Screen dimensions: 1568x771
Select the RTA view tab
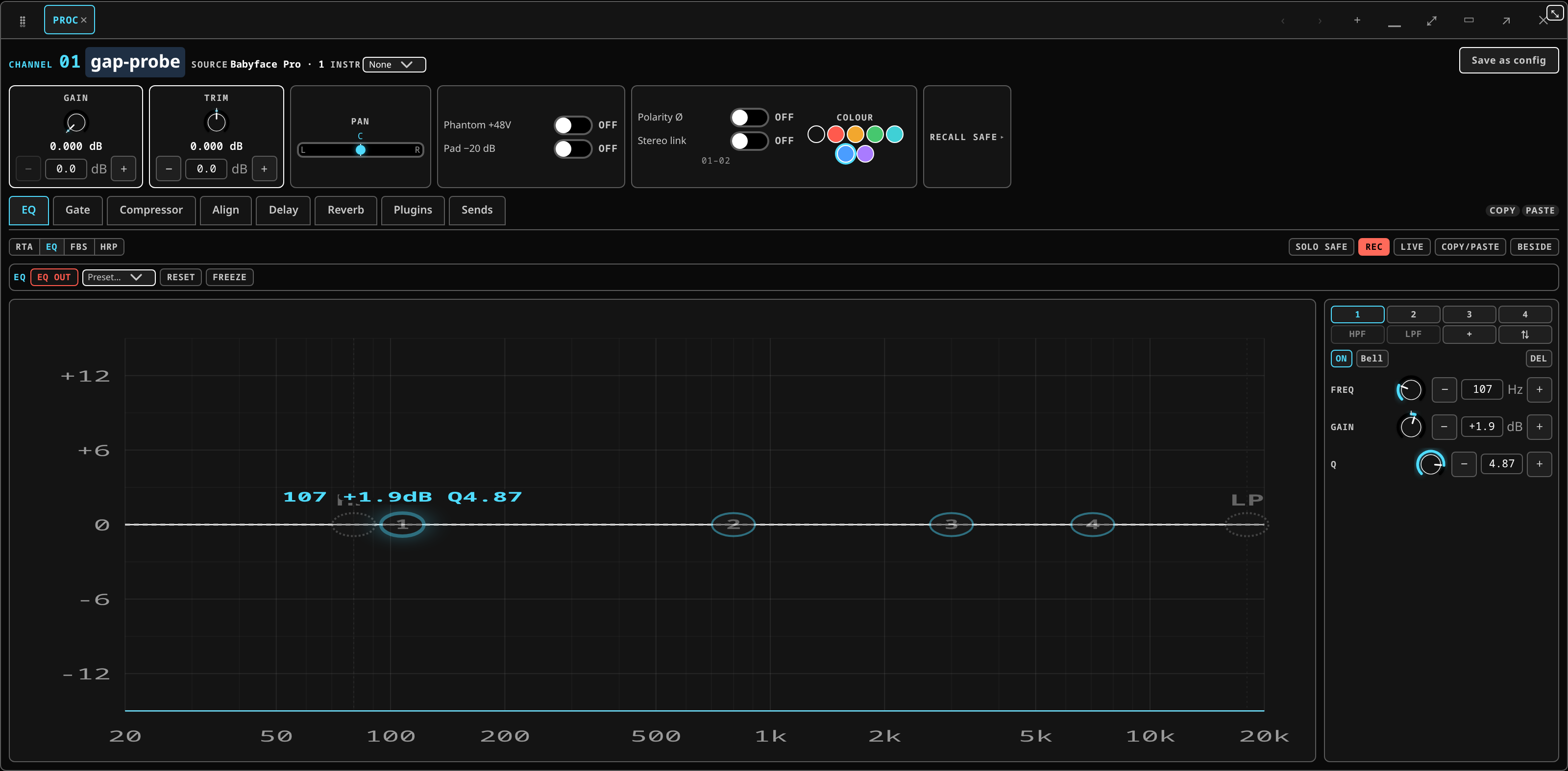click(x=24, y=247)
